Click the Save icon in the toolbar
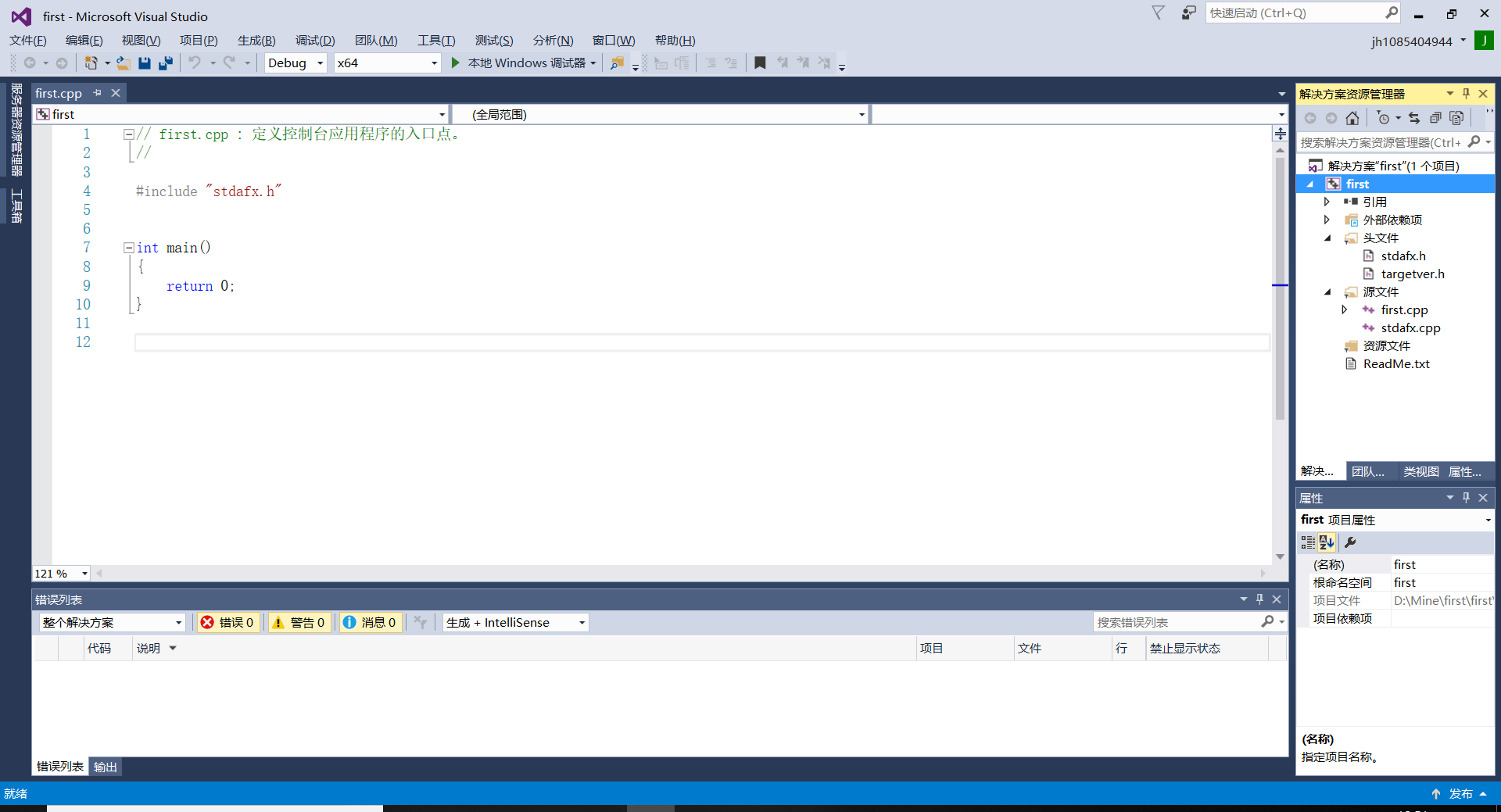The height and width of the screenshot is (812, 1501). click(145, 63)
